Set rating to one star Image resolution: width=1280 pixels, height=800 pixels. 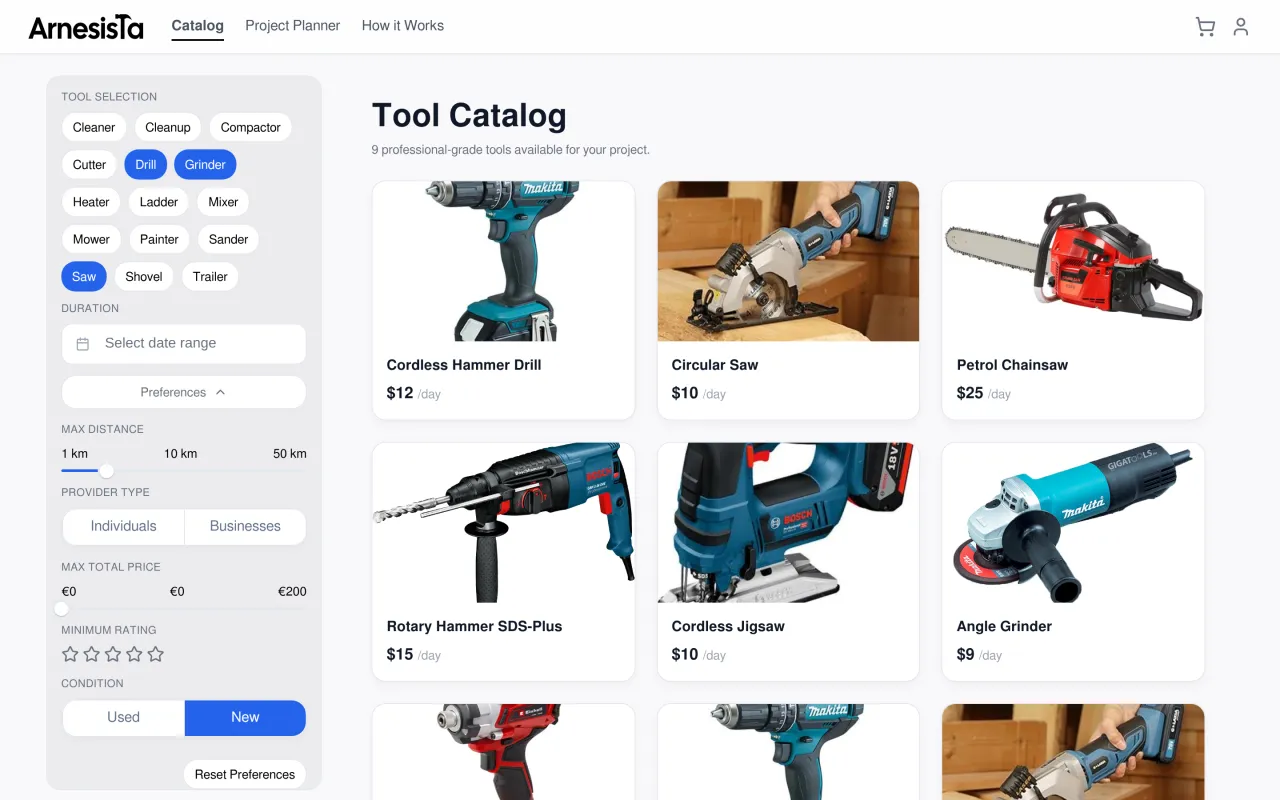70,654
